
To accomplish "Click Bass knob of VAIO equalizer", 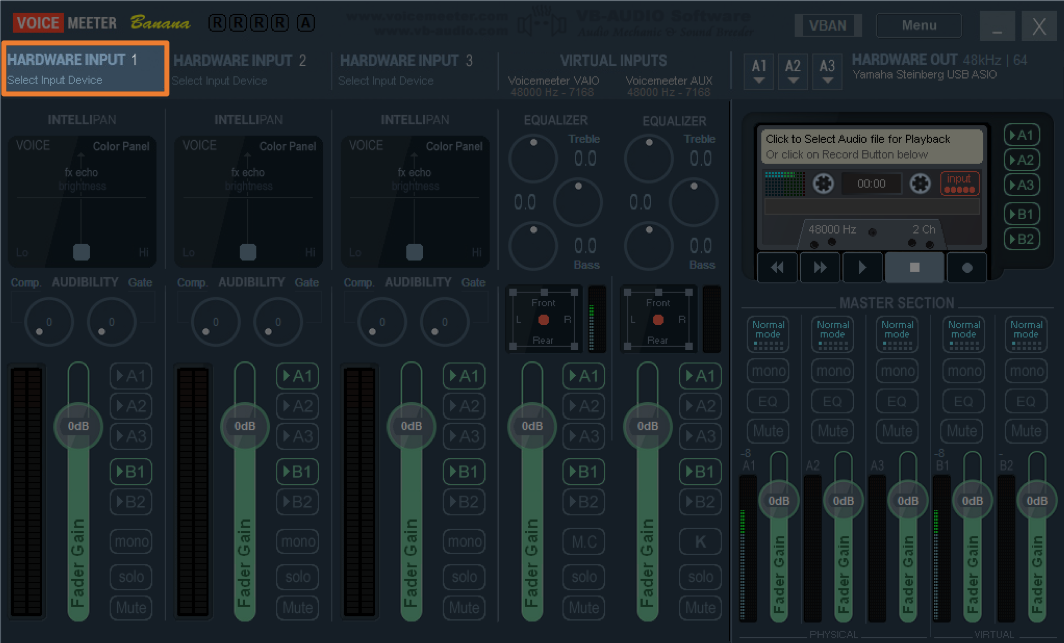I will [533, 246].
